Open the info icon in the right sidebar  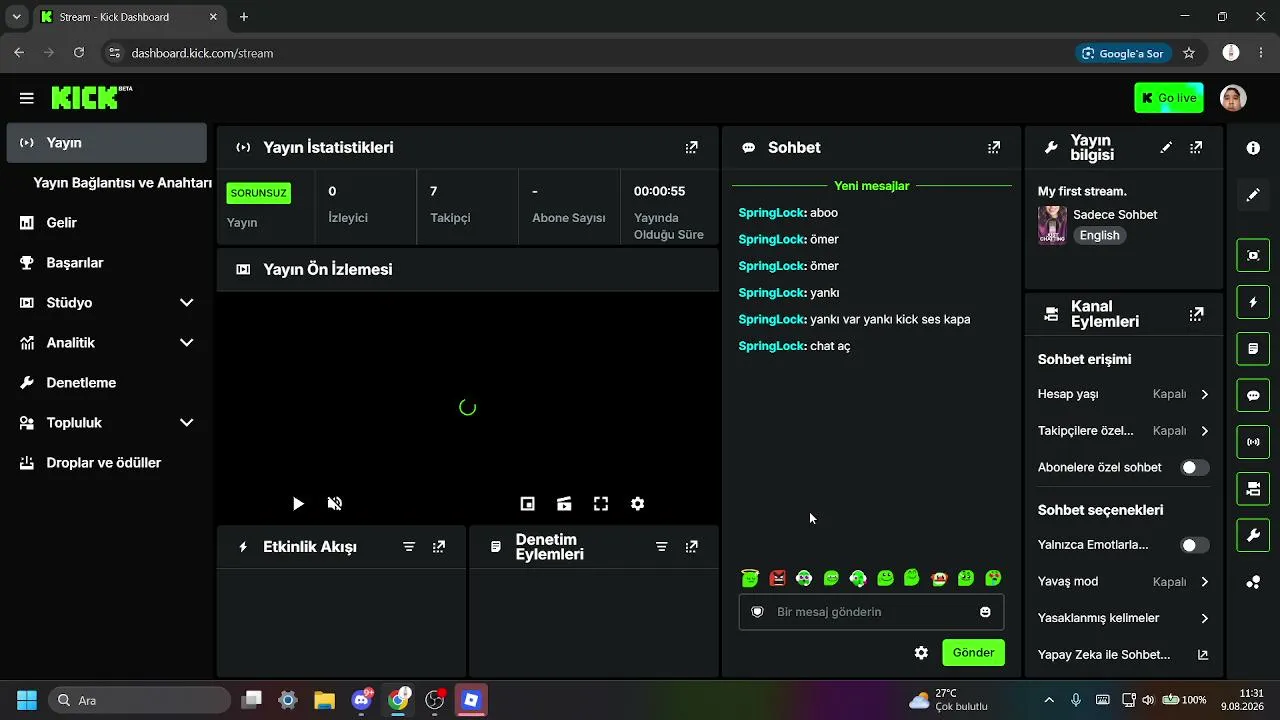click(x=1253, y=148)
